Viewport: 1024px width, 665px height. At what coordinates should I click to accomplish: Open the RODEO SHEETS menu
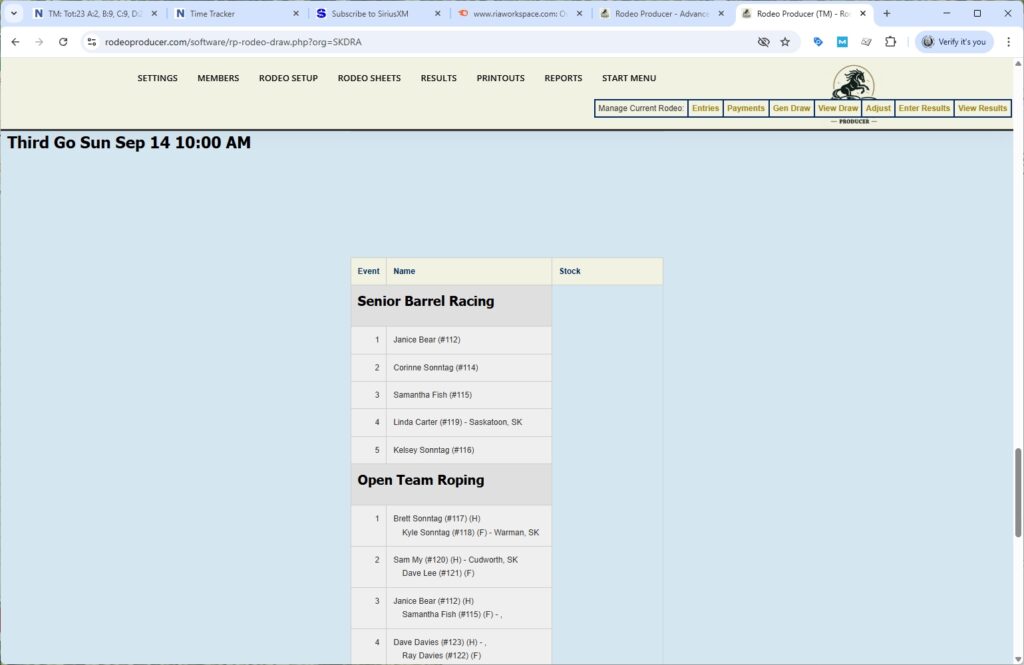tap(369, 78)
